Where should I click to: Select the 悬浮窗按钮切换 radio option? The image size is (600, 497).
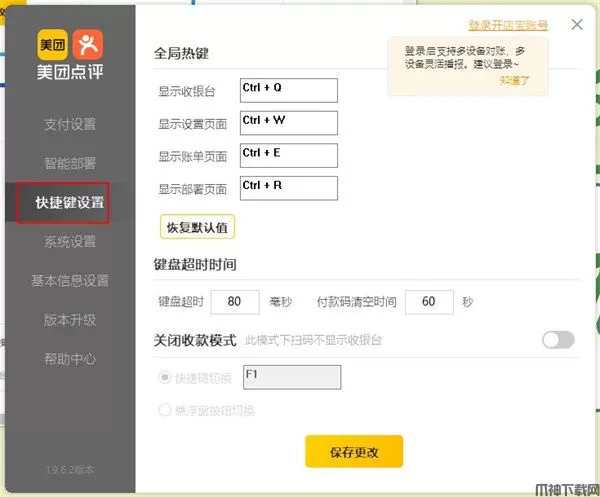166,409
